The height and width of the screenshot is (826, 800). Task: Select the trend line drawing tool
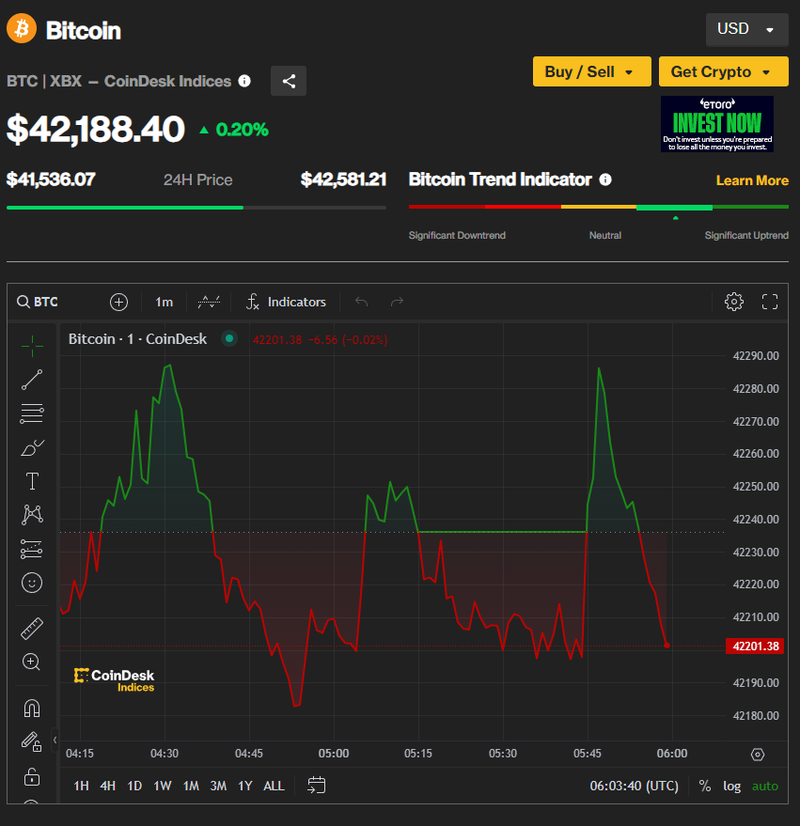click(x=32, y=379)
